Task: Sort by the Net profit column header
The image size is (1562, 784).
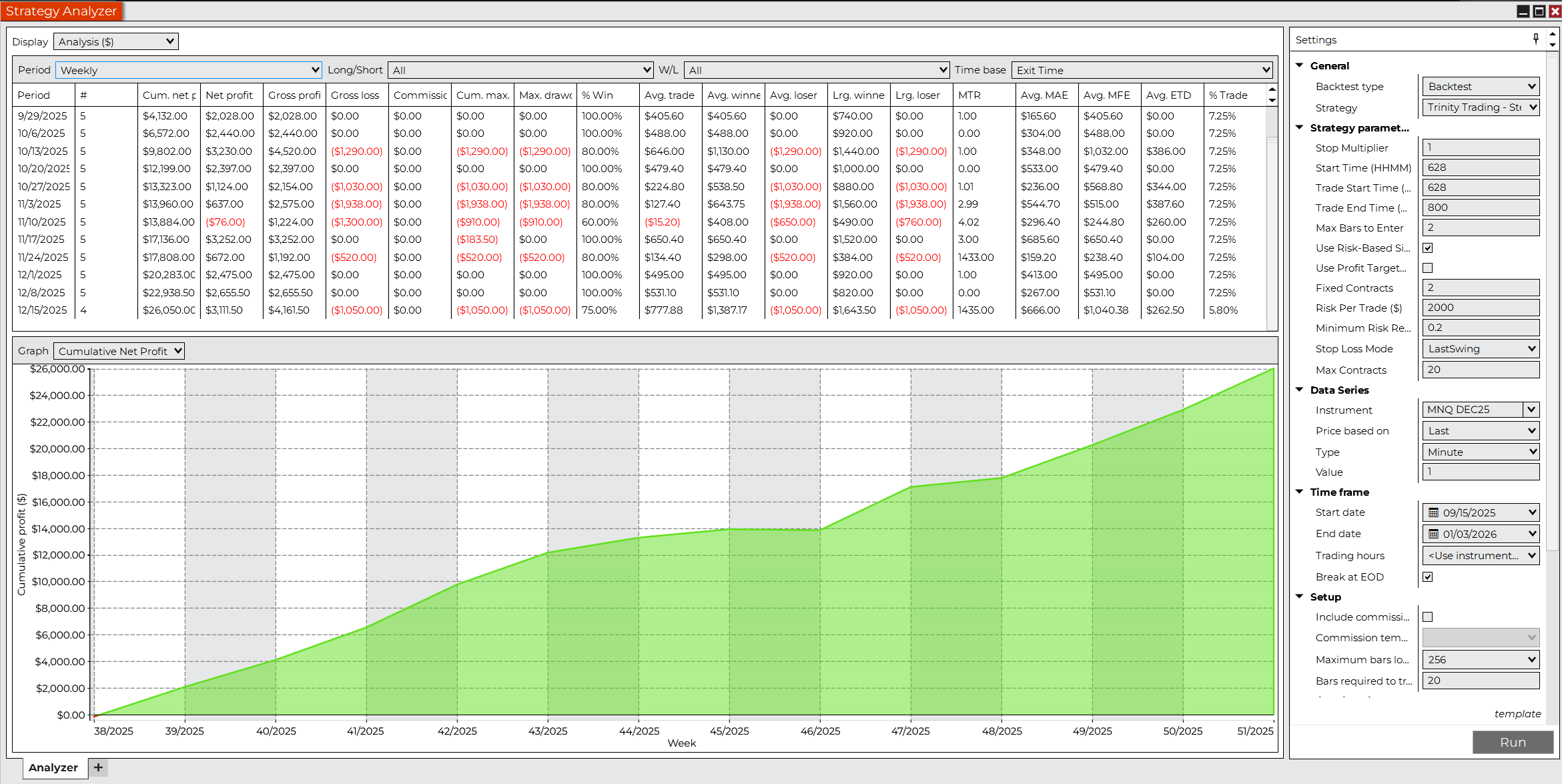Action: tap(229, 95)
